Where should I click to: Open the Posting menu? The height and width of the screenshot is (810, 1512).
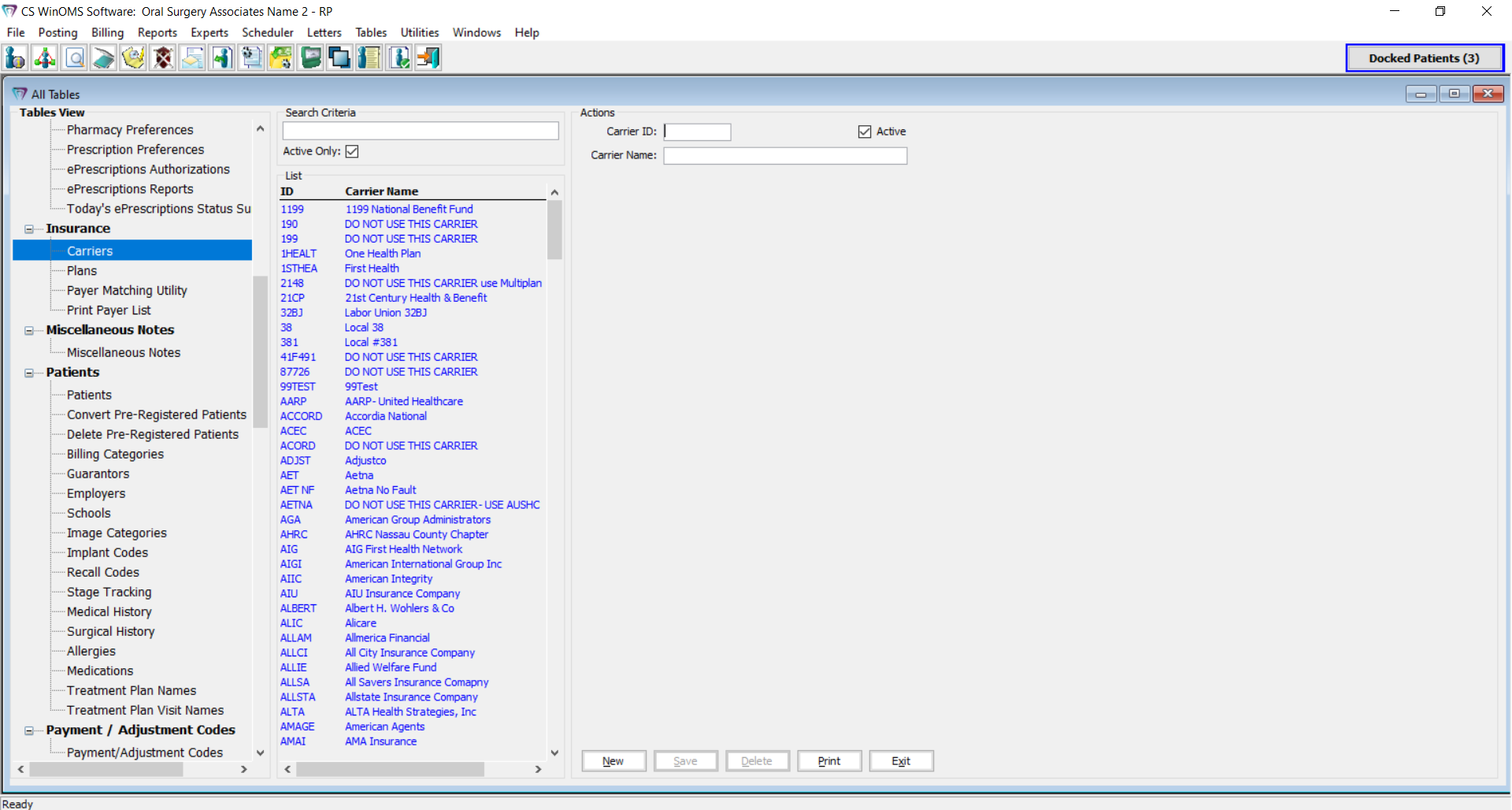(x=58, y=32)
